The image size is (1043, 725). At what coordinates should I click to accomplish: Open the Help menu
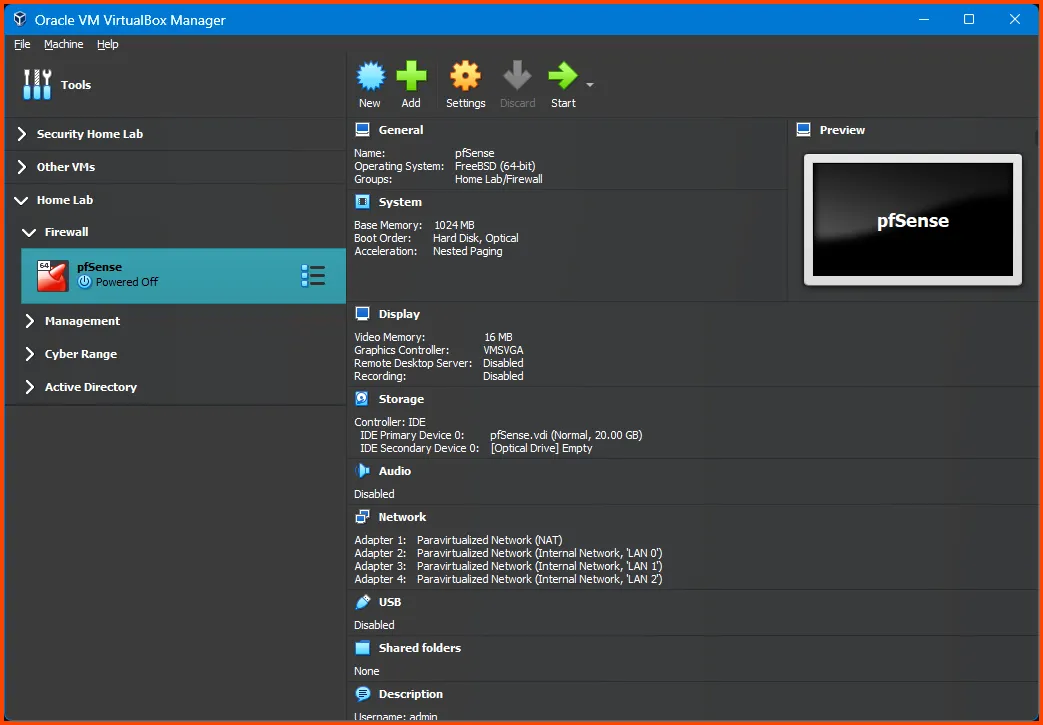(108, 44)
